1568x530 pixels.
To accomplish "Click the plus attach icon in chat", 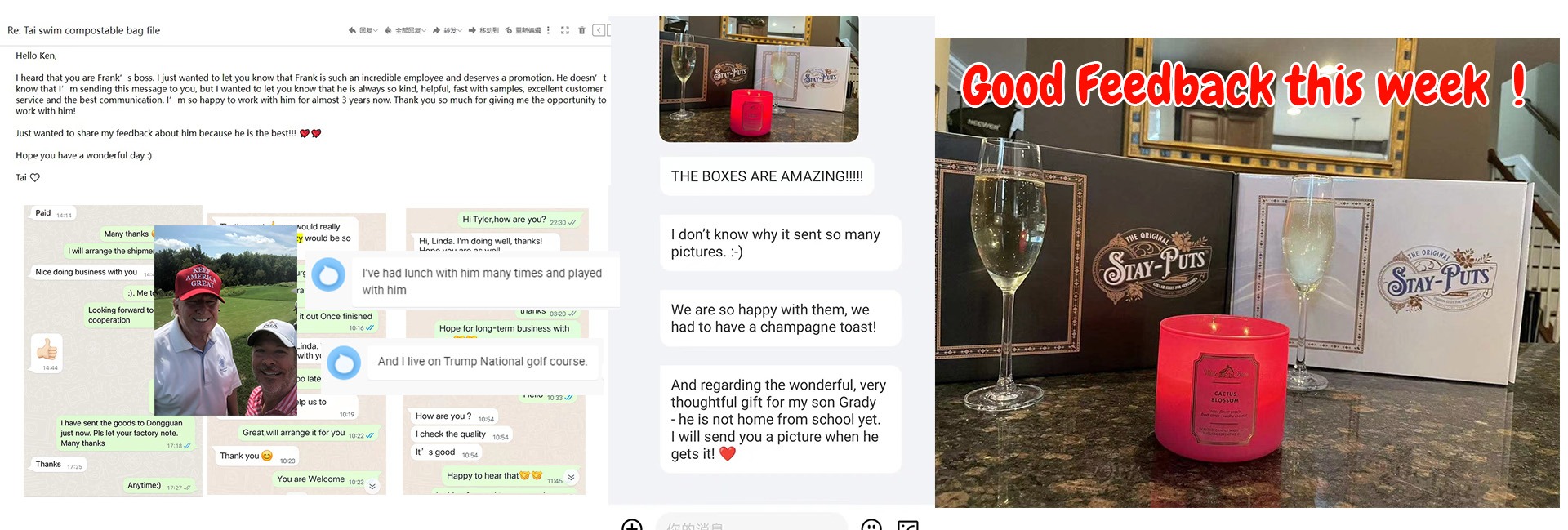I will coord(632,525).
